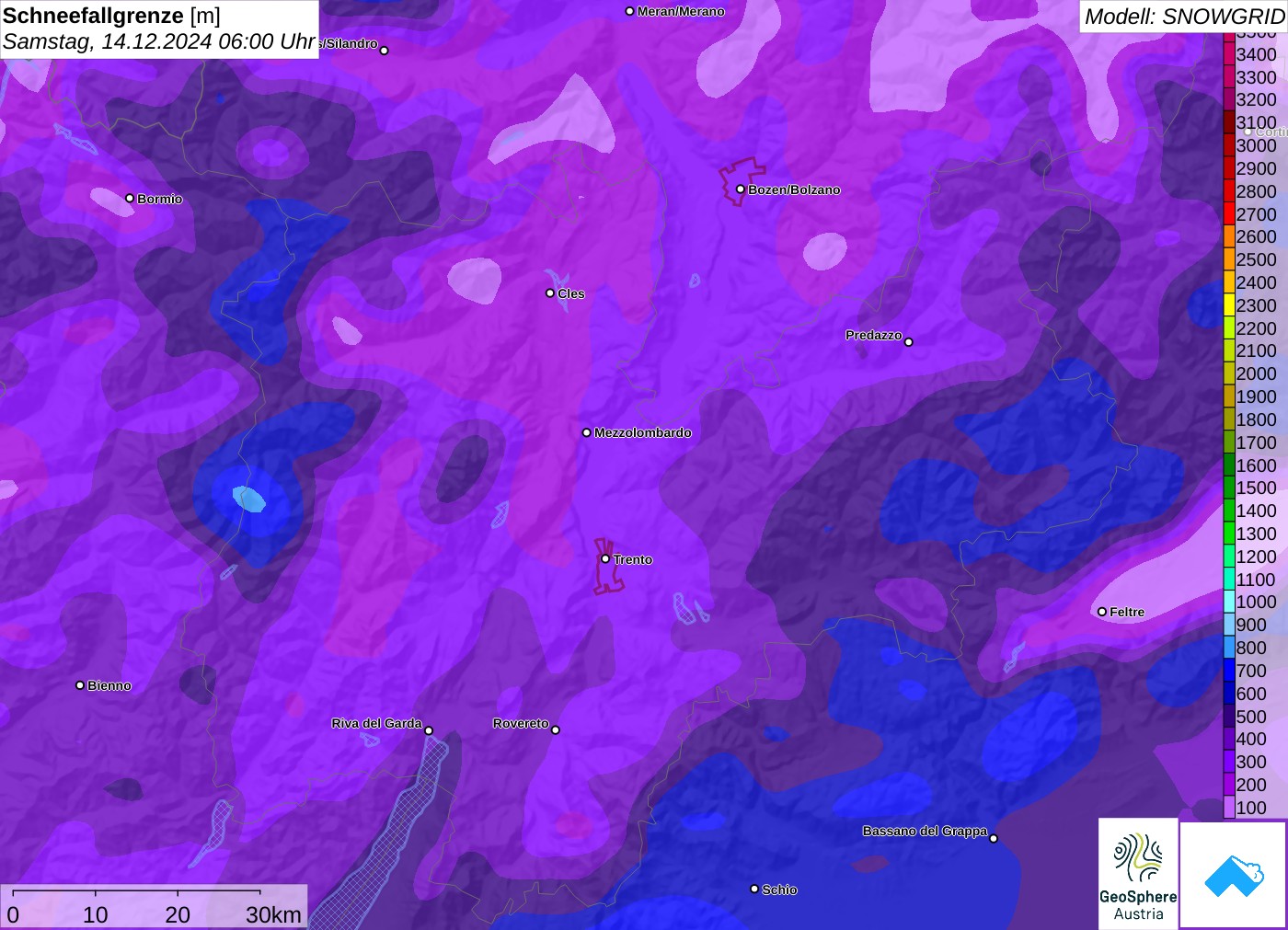
Task: Click the Riva del Garda marker
Action: click(429, 730)
